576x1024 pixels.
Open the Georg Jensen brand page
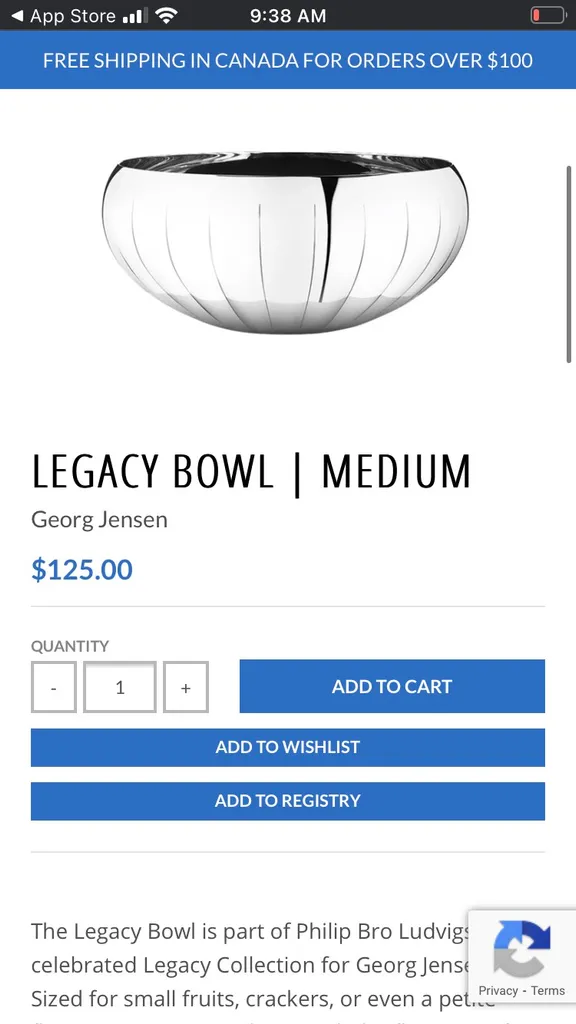pos(99,520)
